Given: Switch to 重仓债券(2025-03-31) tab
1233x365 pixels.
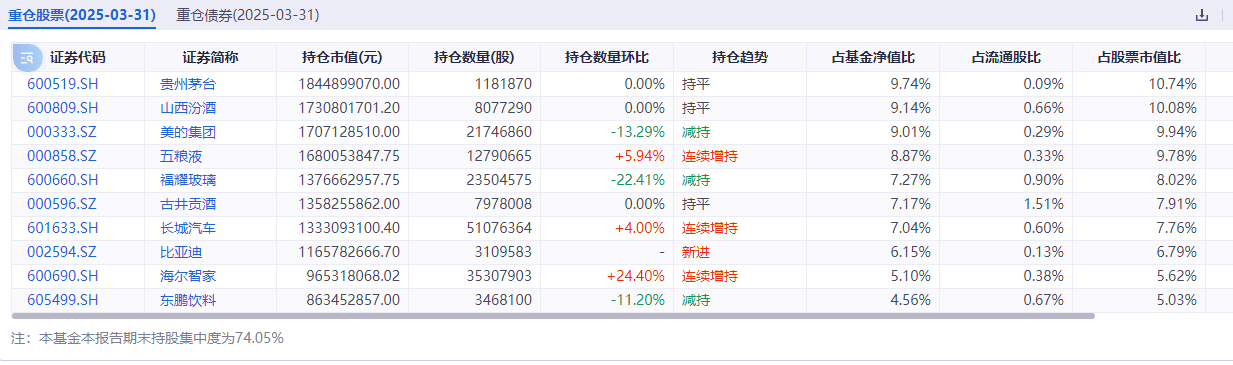Looking at the screenshot, I should 248,15.
